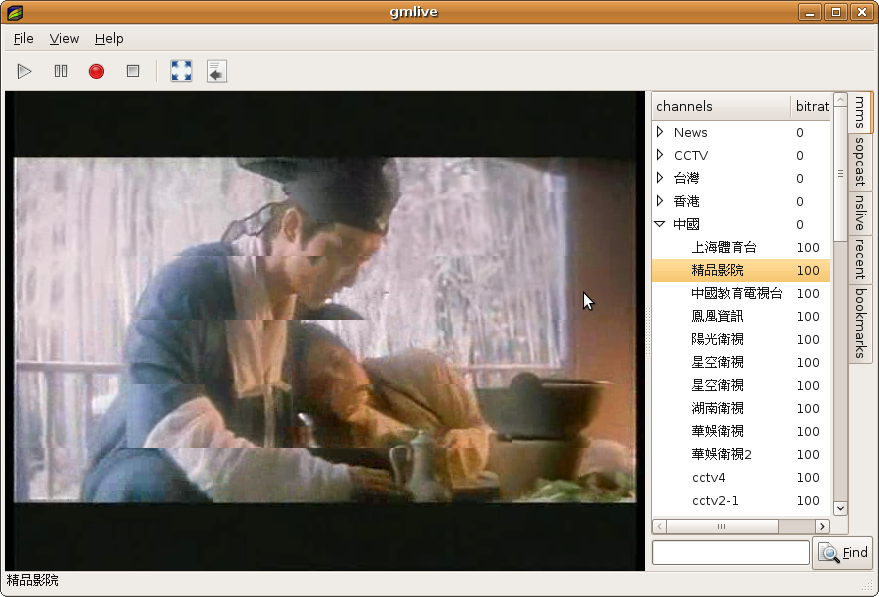This screenshot has height=597, width=879.
Task: Click the 精品影院 status bar text
Action: [x=33, y=580]
